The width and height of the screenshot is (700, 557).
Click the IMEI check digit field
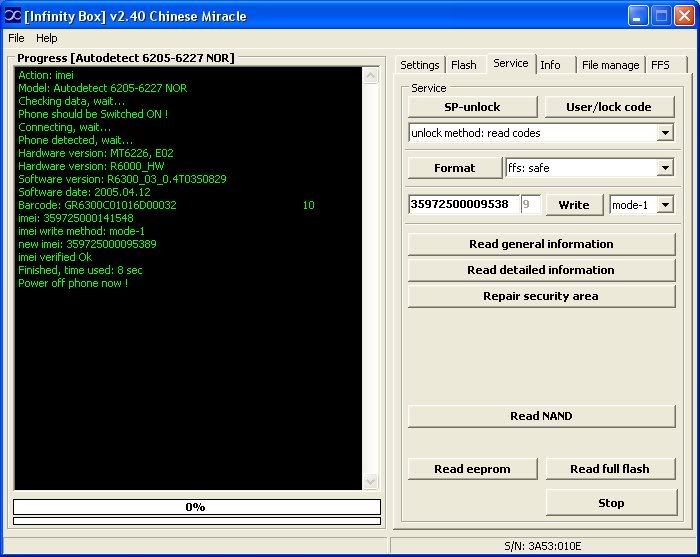(531, 204)
